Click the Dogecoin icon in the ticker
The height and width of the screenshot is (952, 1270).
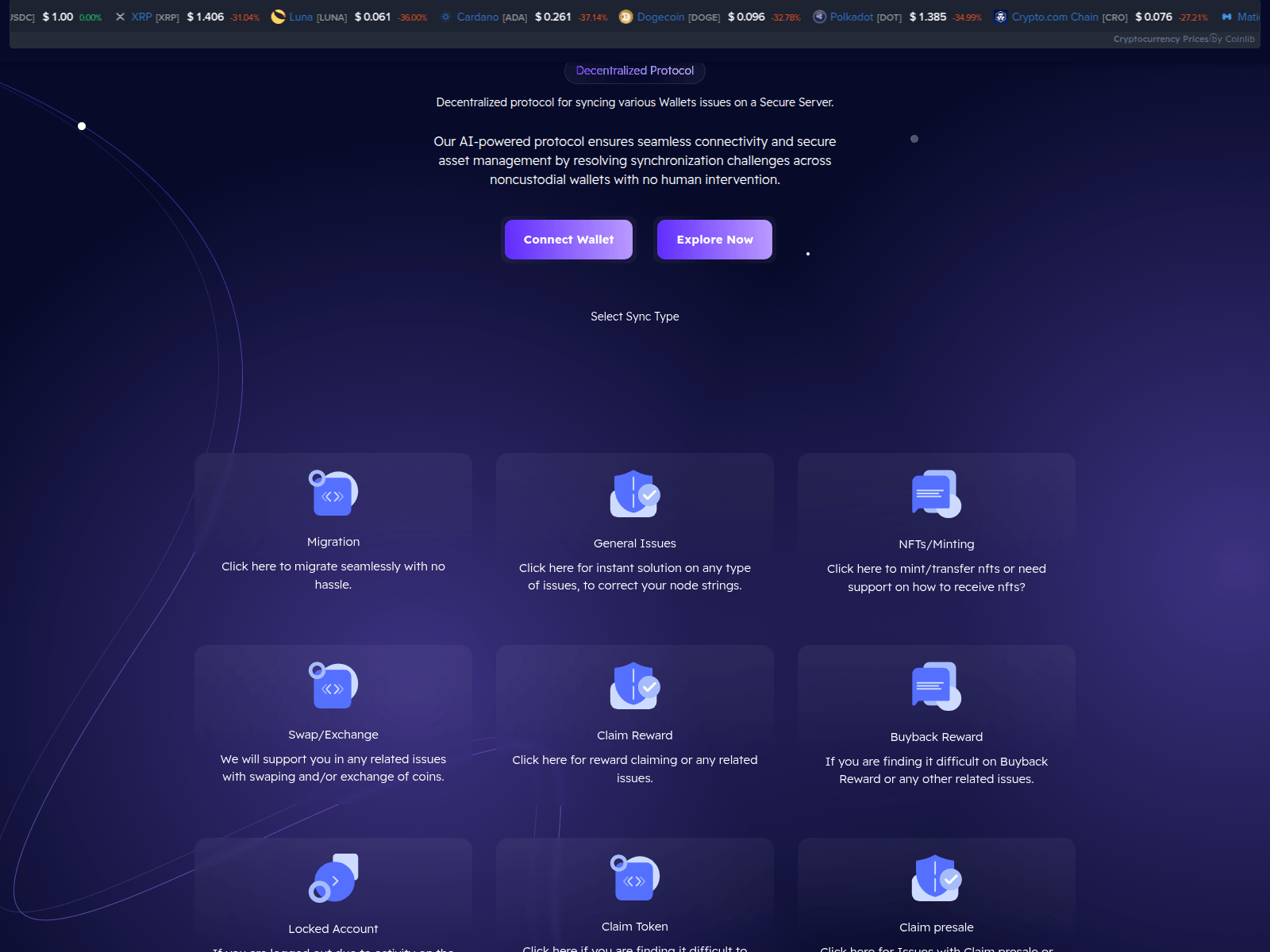[x=625, y=16]
